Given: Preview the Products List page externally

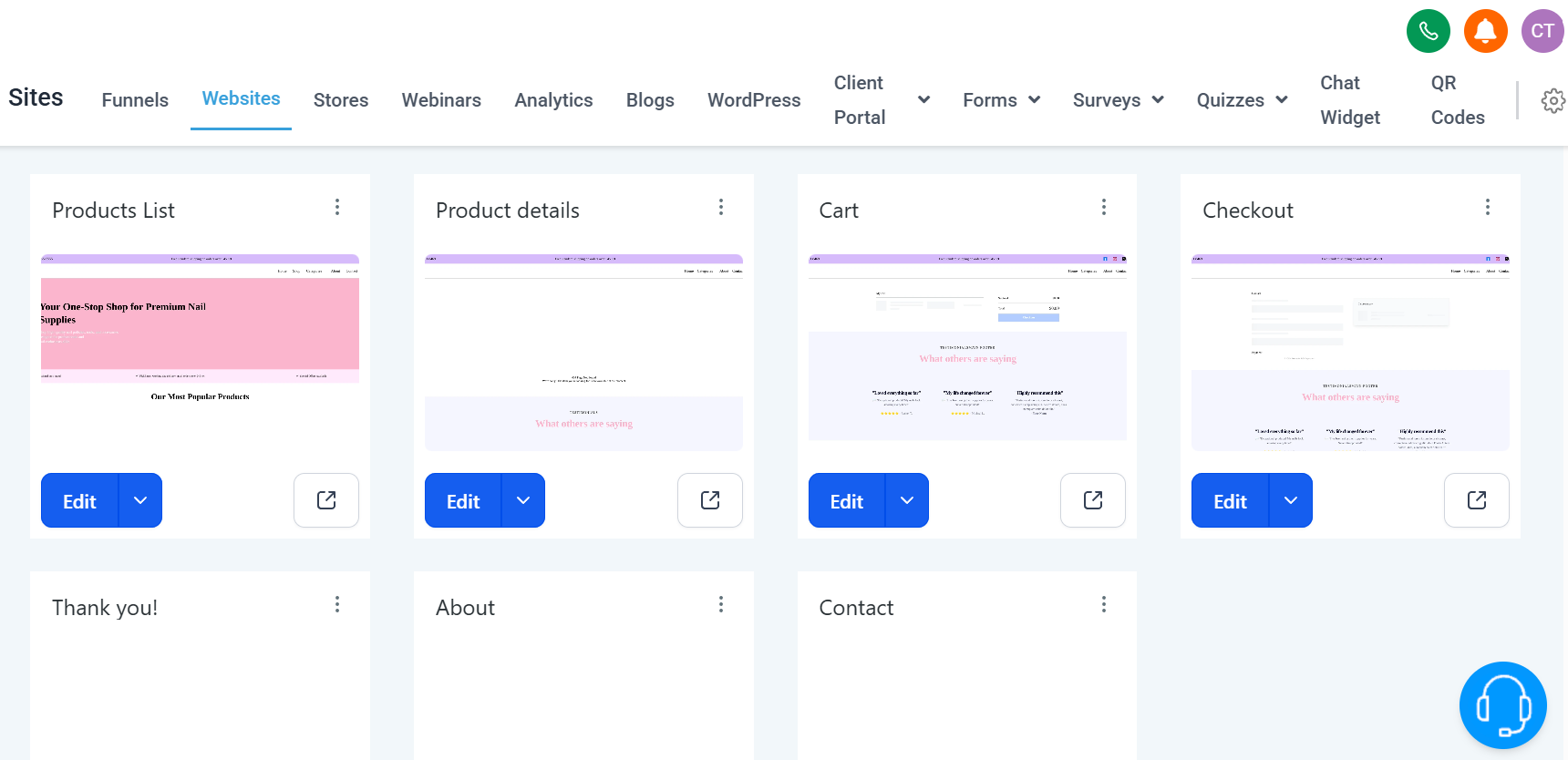Looking at the screenshot, I should [325, 500].
